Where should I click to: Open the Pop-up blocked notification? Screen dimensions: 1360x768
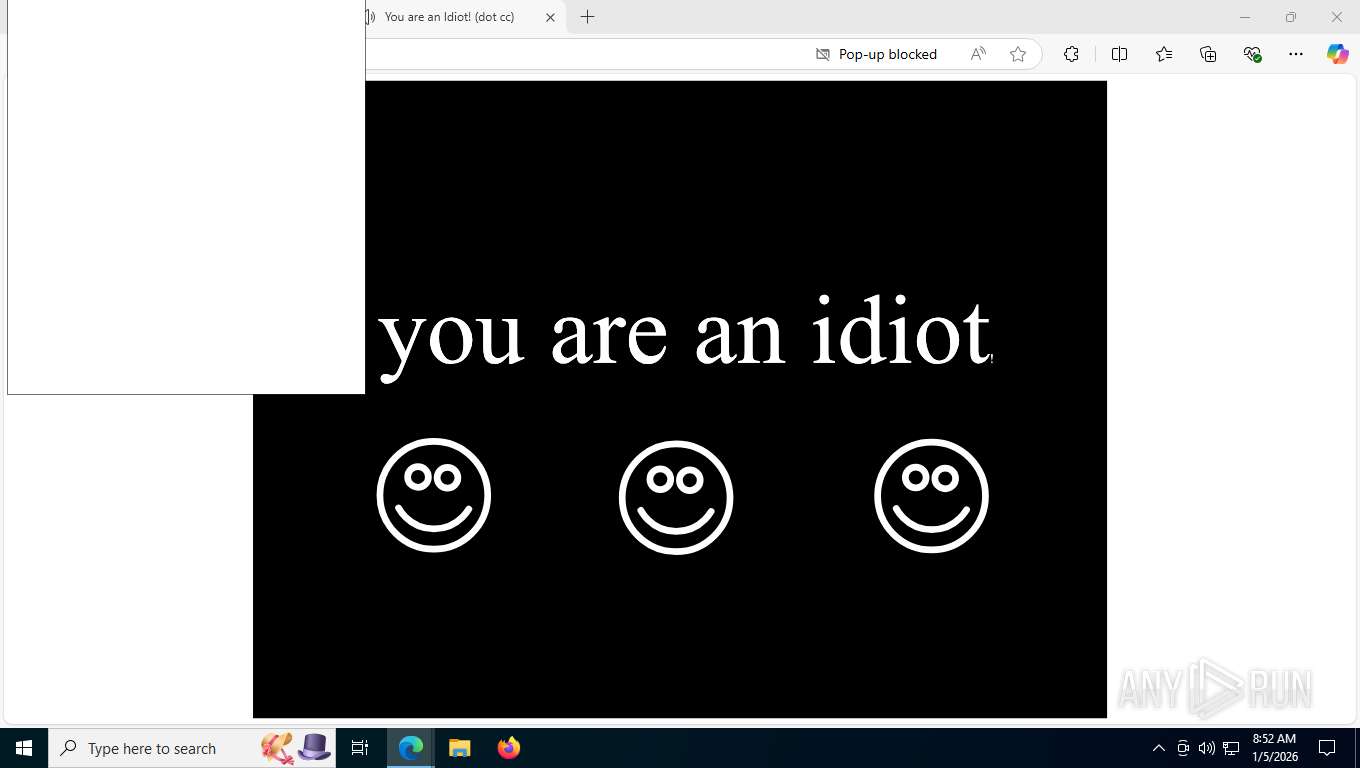click(x=877, y=54)
